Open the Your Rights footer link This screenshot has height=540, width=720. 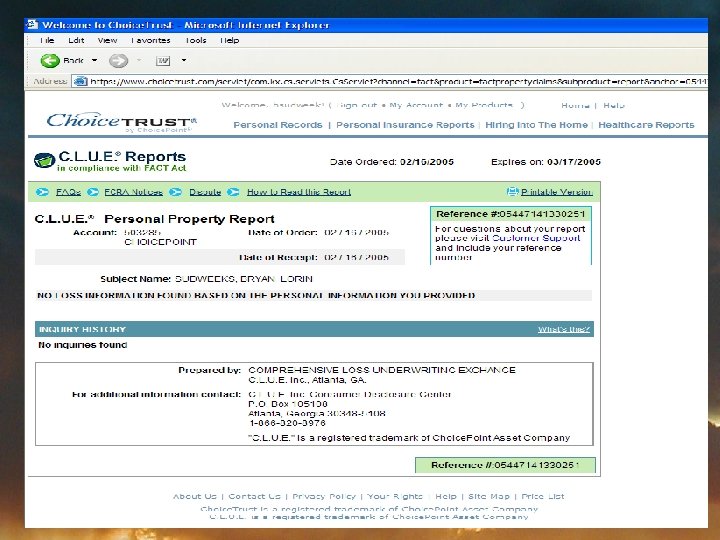tap(395, 496)
